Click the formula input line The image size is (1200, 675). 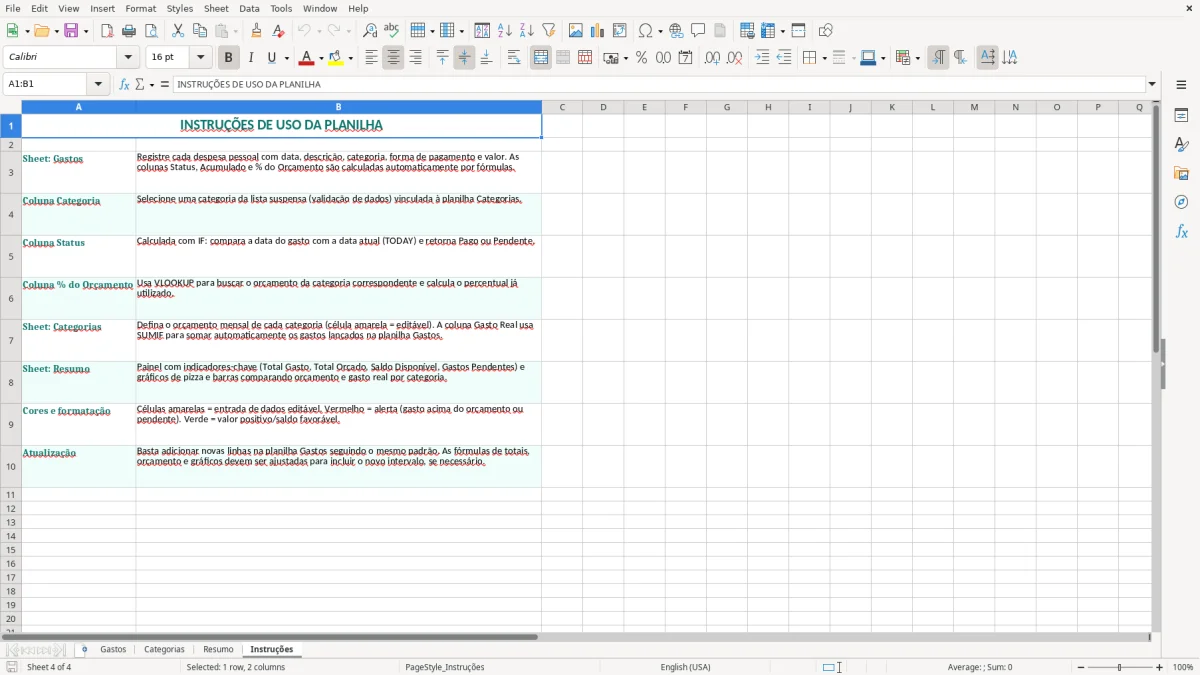click(x=659, y=84)
